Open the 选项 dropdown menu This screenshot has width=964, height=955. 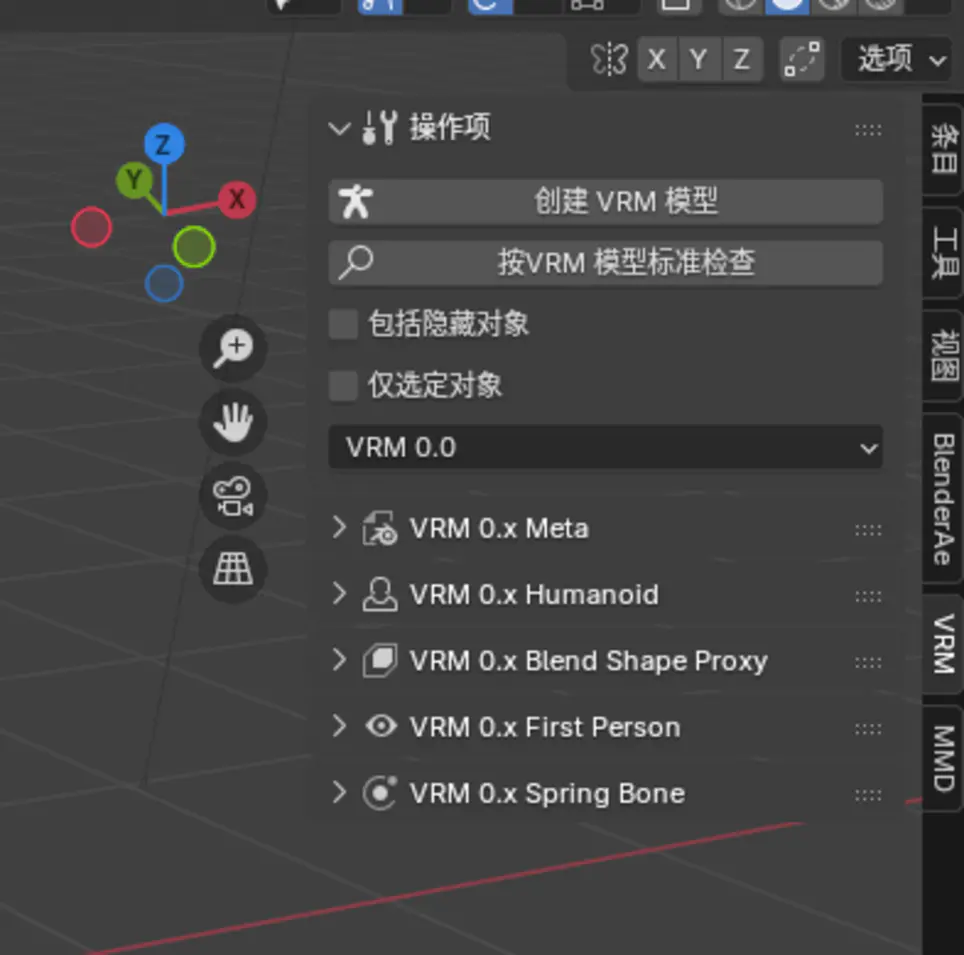coord(896,60)
